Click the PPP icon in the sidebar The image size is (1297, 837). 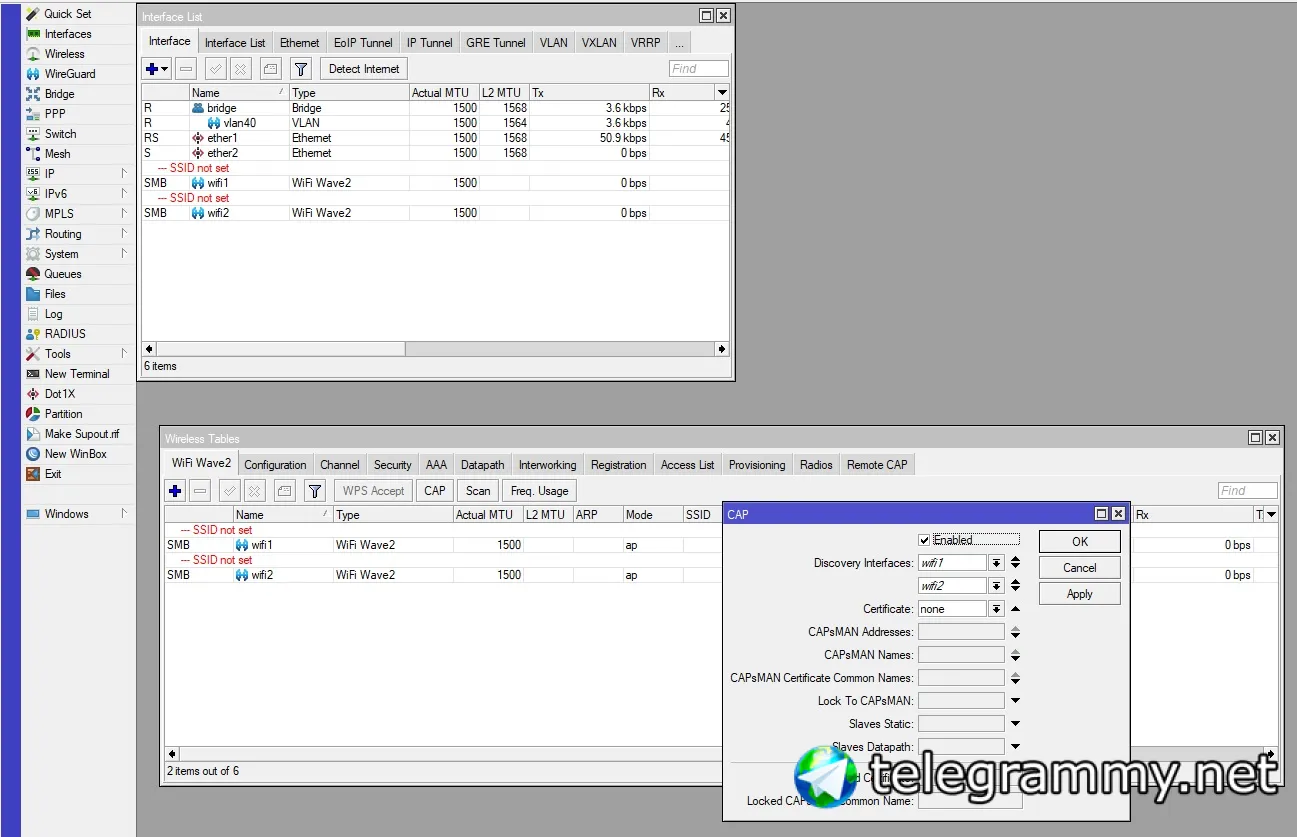(x=33, y=114)
